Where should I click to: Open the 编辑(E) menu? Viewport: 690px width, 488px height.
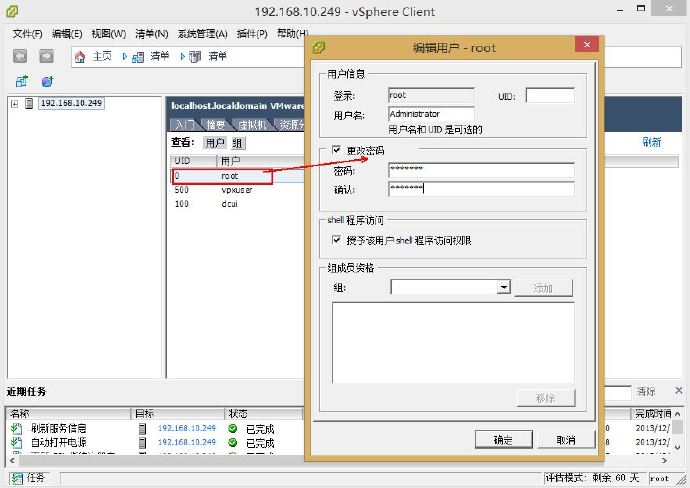[67, 34]
